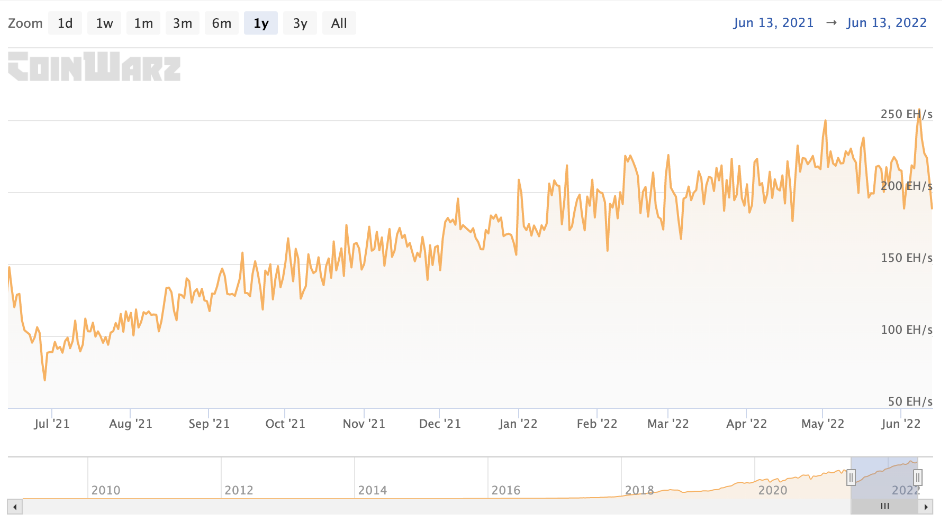942x521 pixels.
Task: Click the Jan '22 axis label
Action: pyautogui.click(x=518, y=424)
